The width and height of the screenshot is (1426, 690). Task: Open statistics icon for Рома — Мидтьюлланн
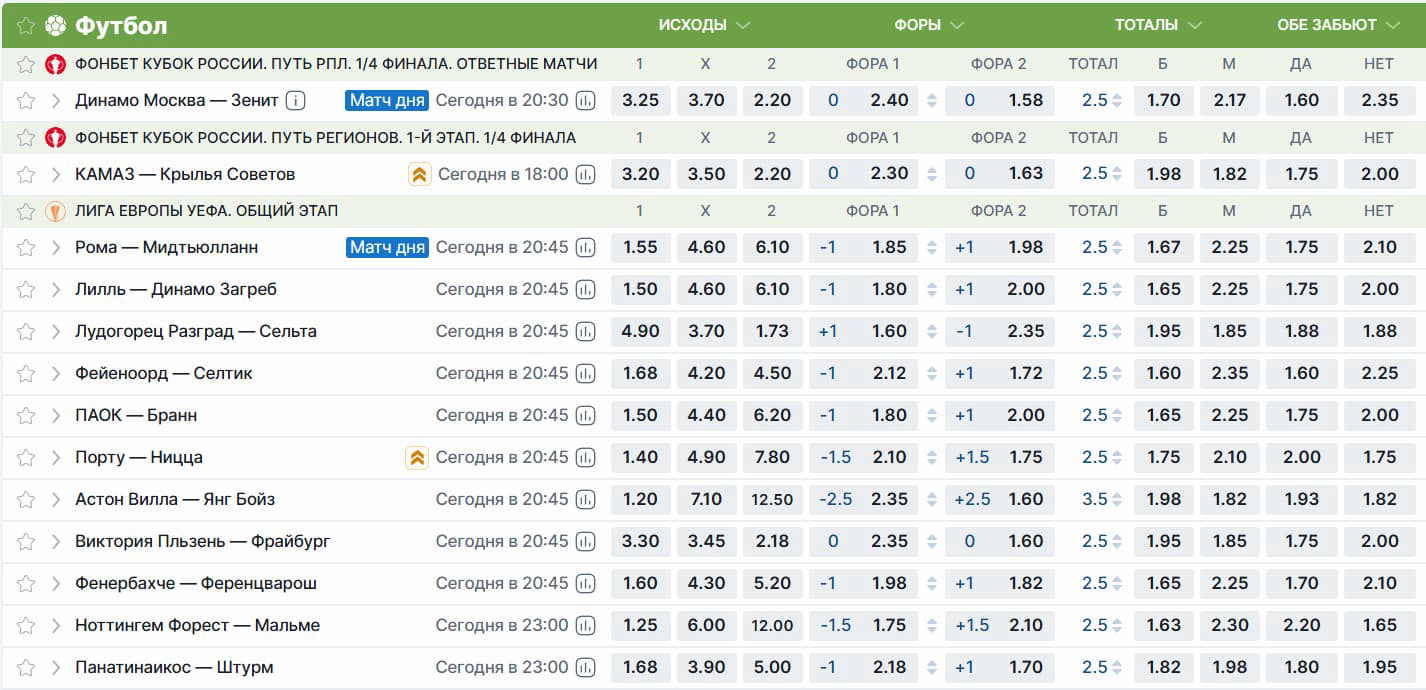(x=586, y=247)
